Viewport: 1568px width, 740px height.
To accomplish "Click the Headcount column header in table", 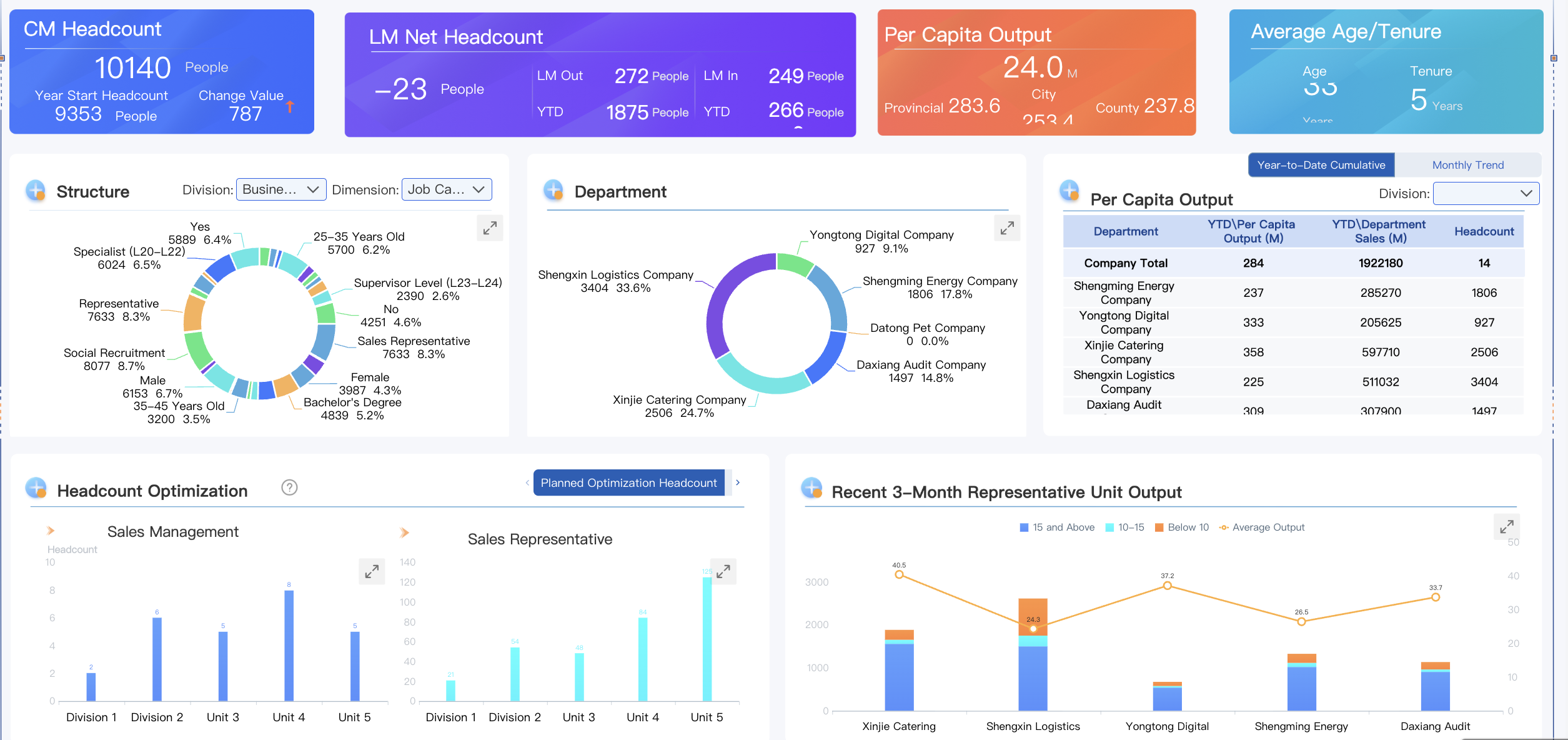I will 1484,231.
